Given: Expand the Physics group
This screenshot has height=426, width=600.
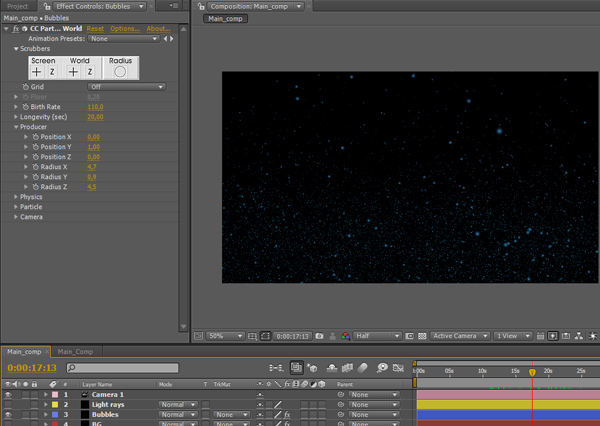Looking at the screenshot, I should [16, 197].
